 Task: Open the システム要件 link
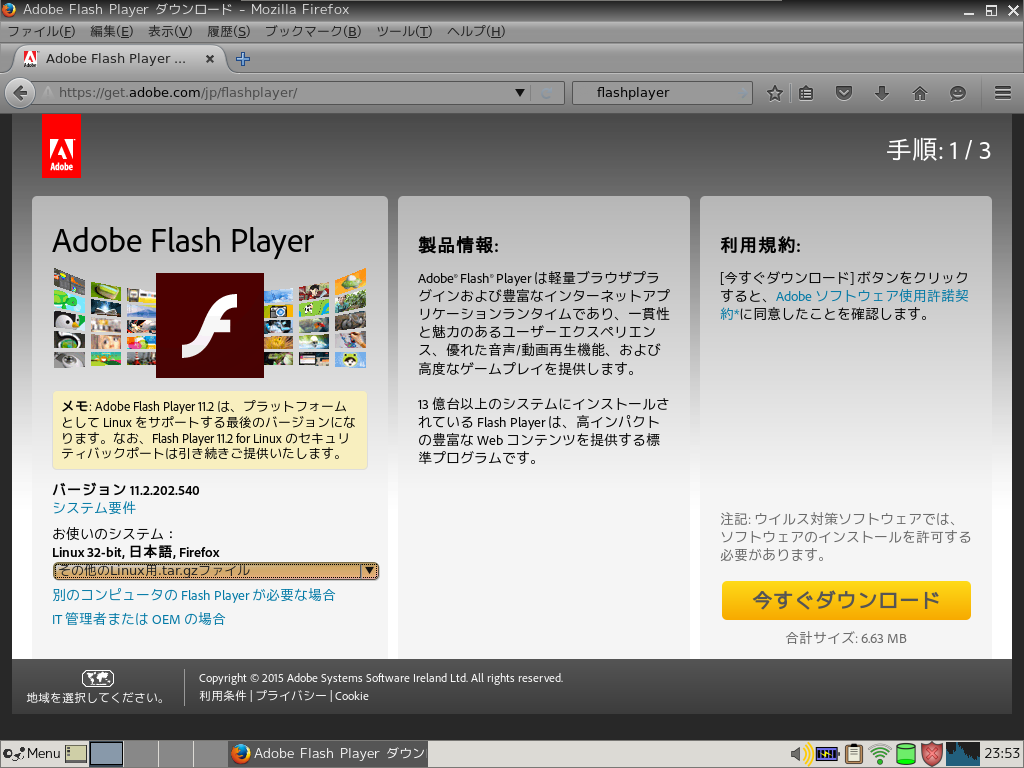94,507
